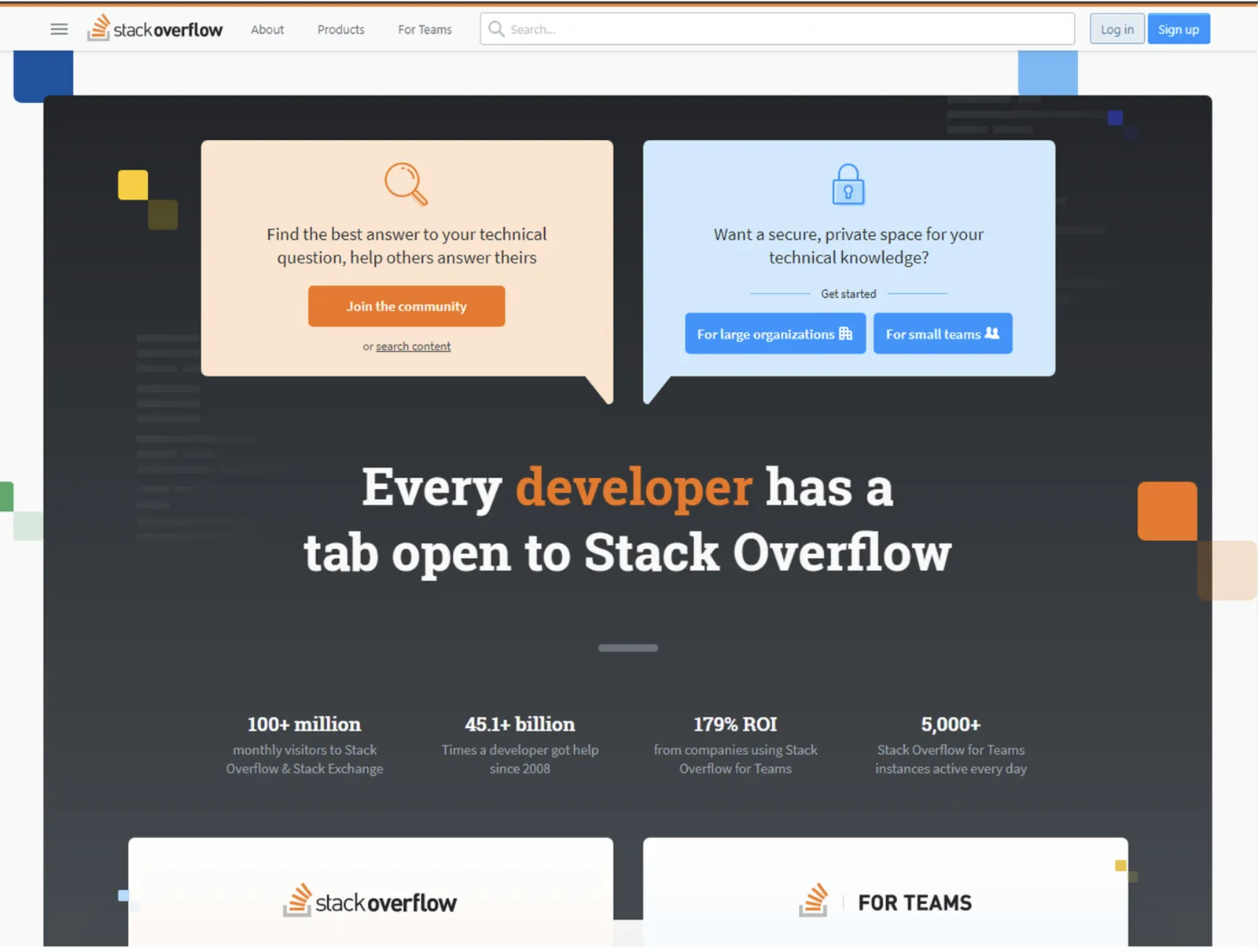Viewport: 1258px width, 952px height.
Task: Click Join the community button
Action: 406,306
